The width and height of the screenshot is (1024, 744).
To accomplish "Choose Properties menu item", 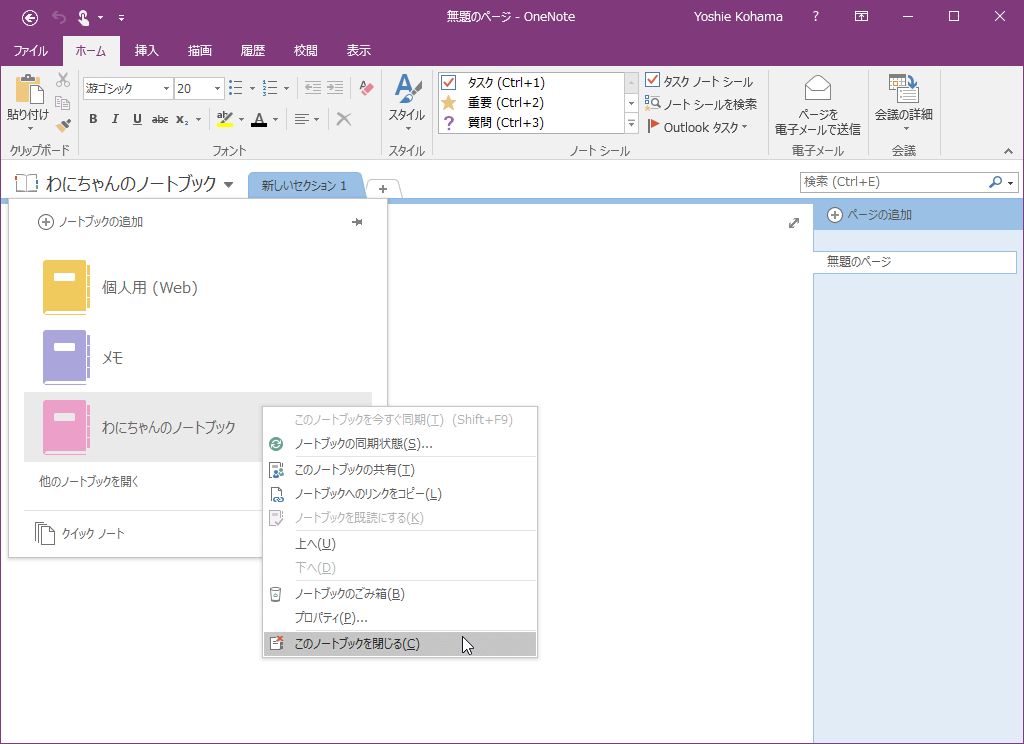I will pyautogui.click(x=400, y=618).
